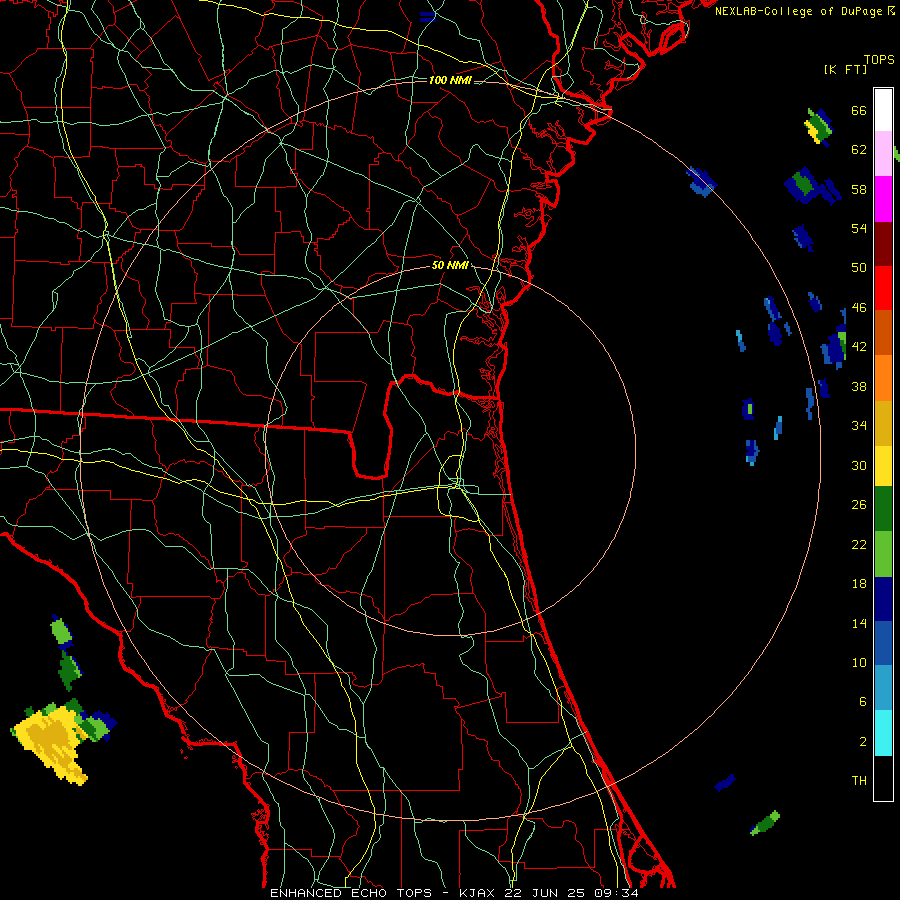Click the 58 value in the legend
The height and width of the screenshot is (900, 900).
pyautogui.click(x=859, y=189)
